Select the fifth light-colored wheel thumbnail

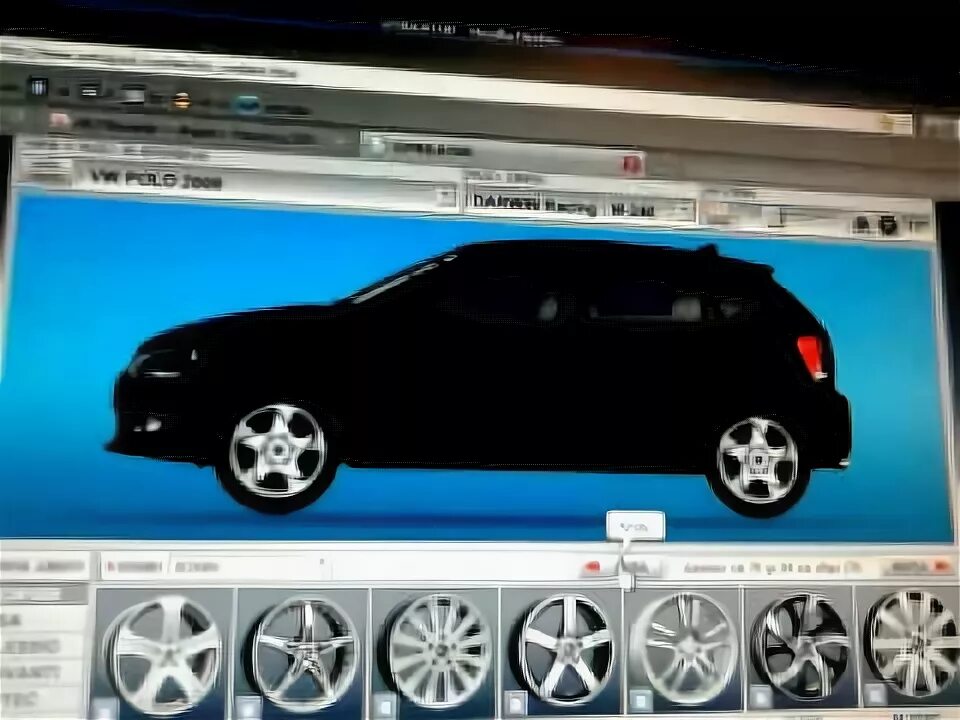click(x=683, y=648)
